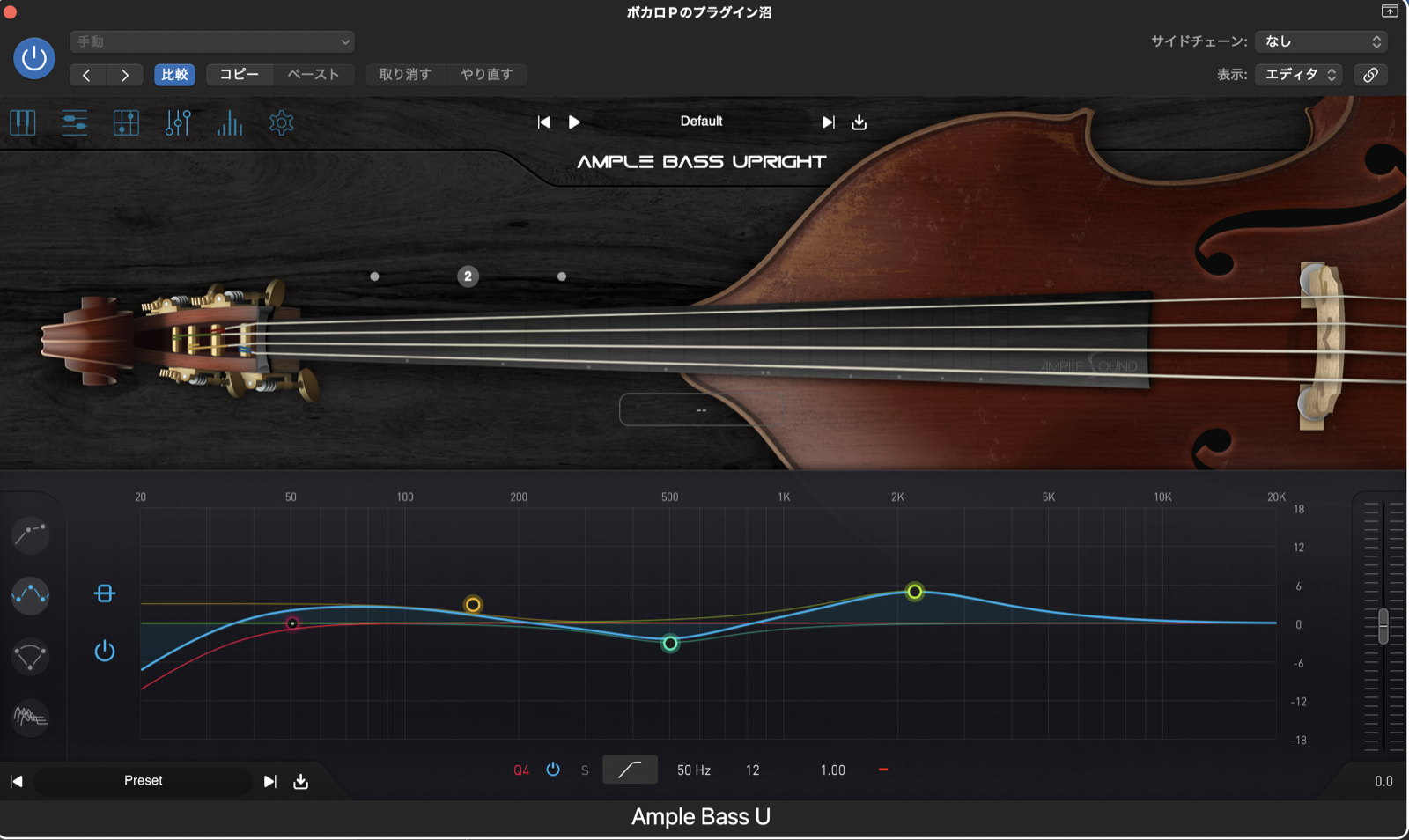The image size is (1409, 840).
Task: Click play button beside Default preset
Action: 574,122
